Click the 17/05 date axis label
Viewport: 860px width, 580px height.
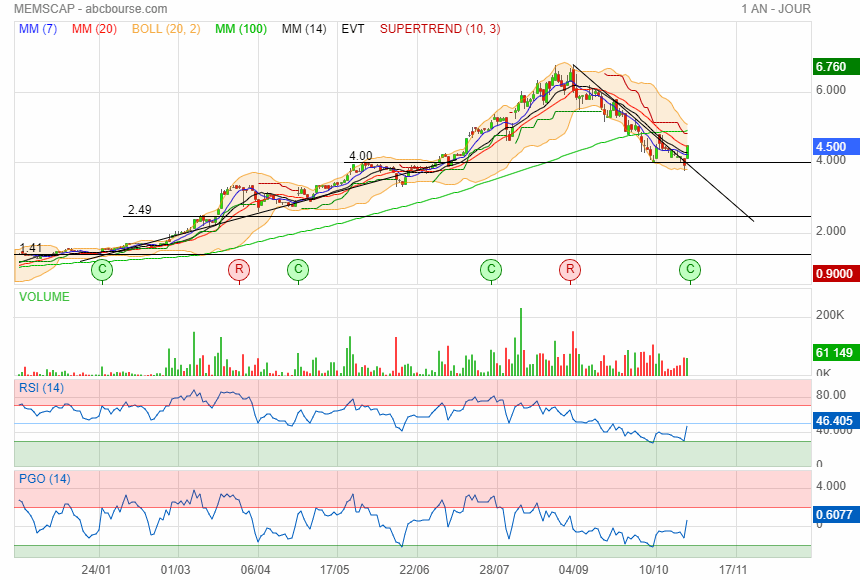(335, 570)
